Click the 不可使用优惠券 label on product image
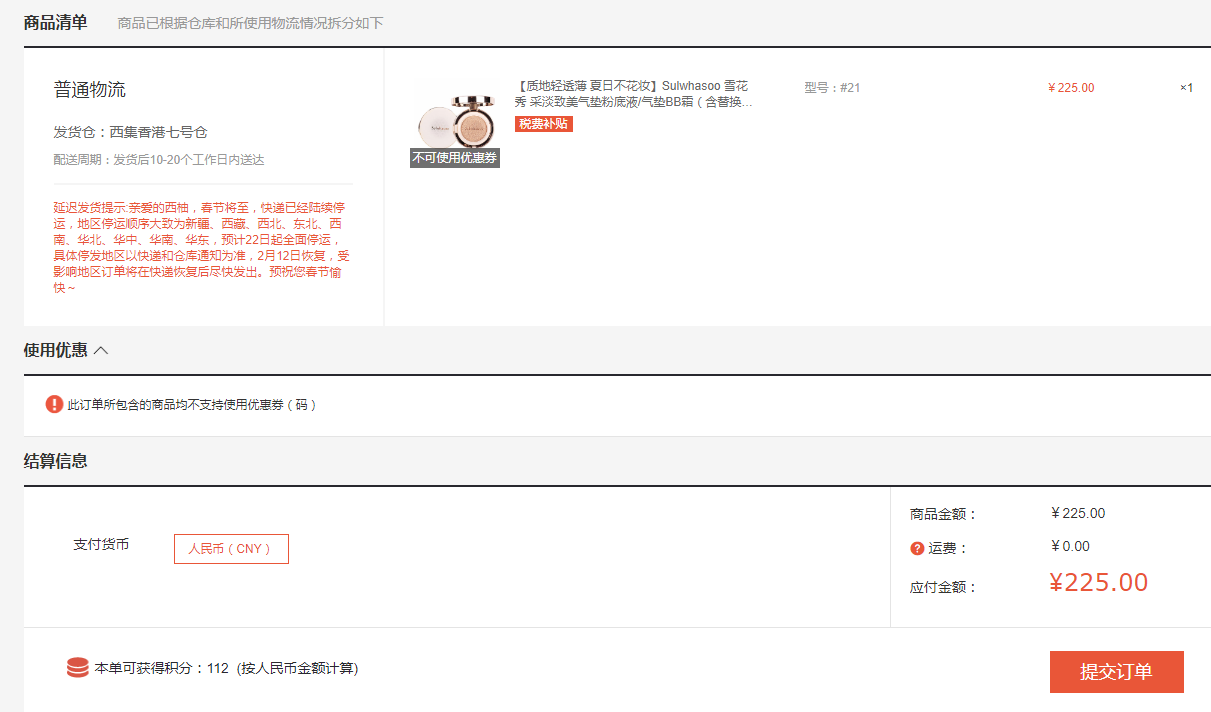 [455, 158]
